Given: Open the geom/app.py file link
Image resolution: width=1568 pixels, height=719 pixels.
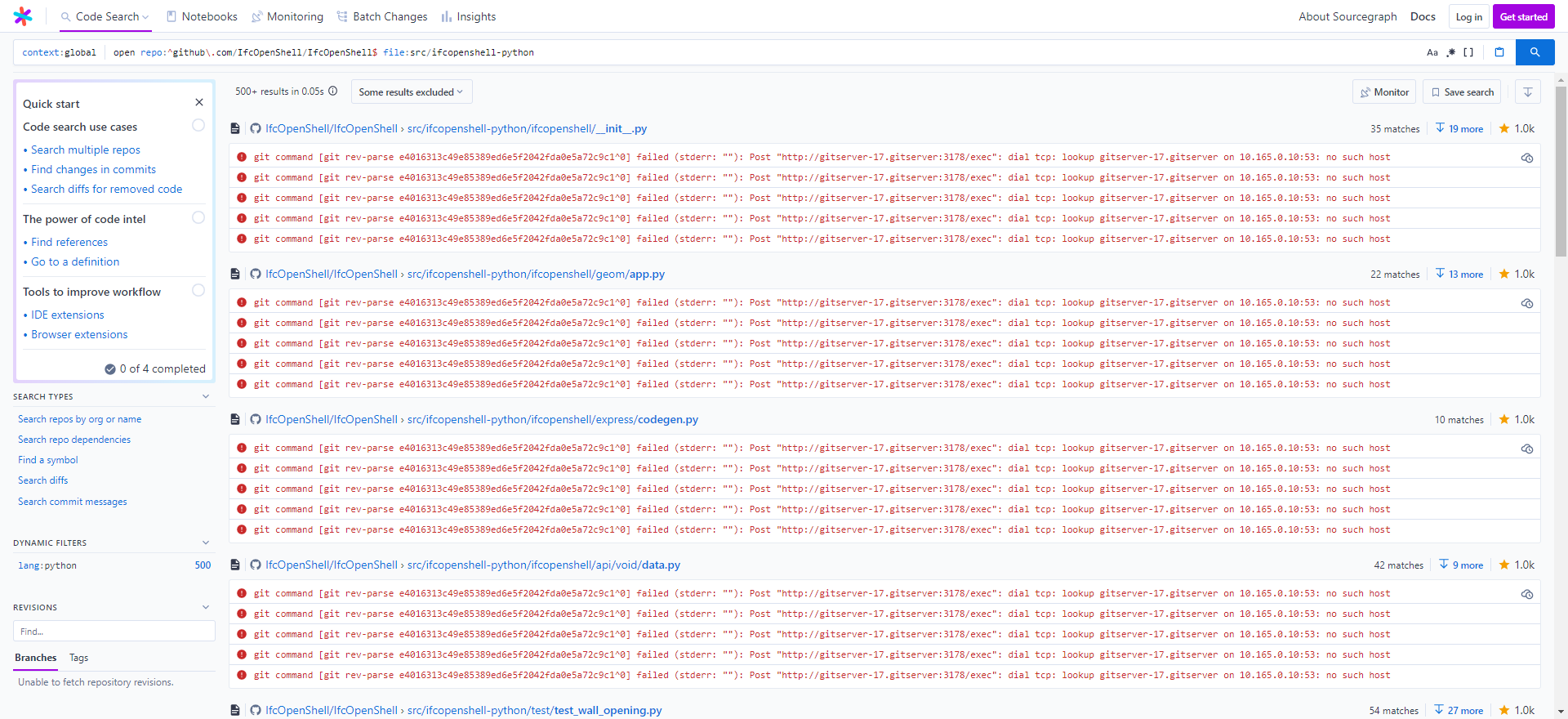Looking at the screenshot, I should click(536, 274).
